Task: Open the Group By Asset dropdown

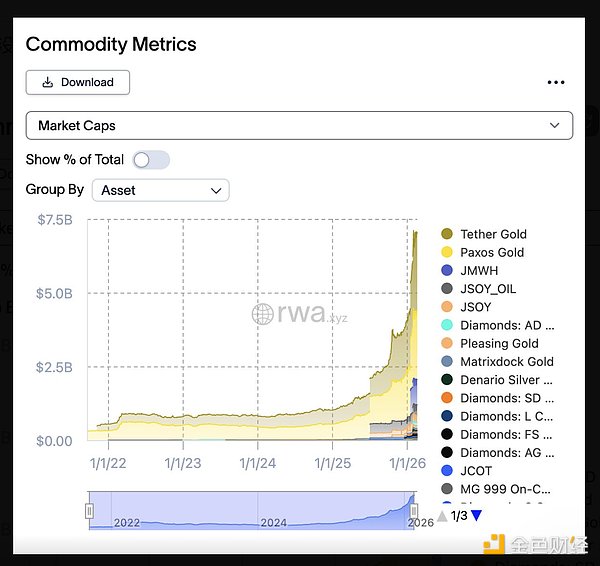Action: 160,190
